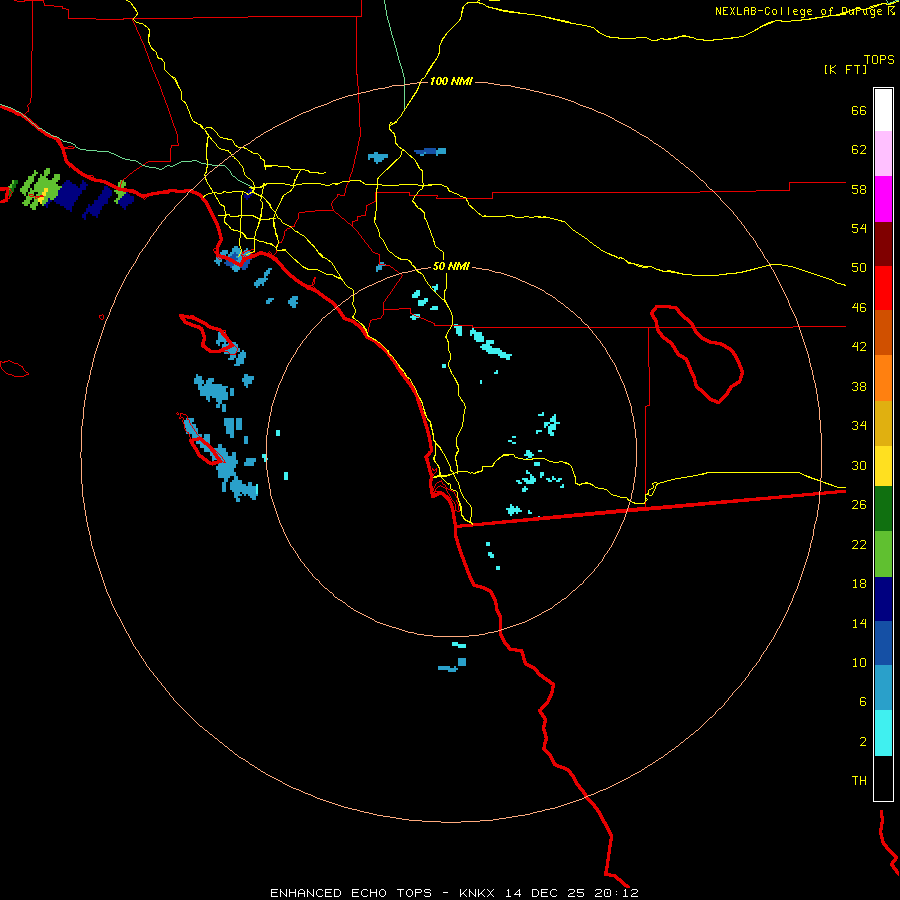
Task: Click the green echo cluster near Ventura coast
Action: coord(41,188)
